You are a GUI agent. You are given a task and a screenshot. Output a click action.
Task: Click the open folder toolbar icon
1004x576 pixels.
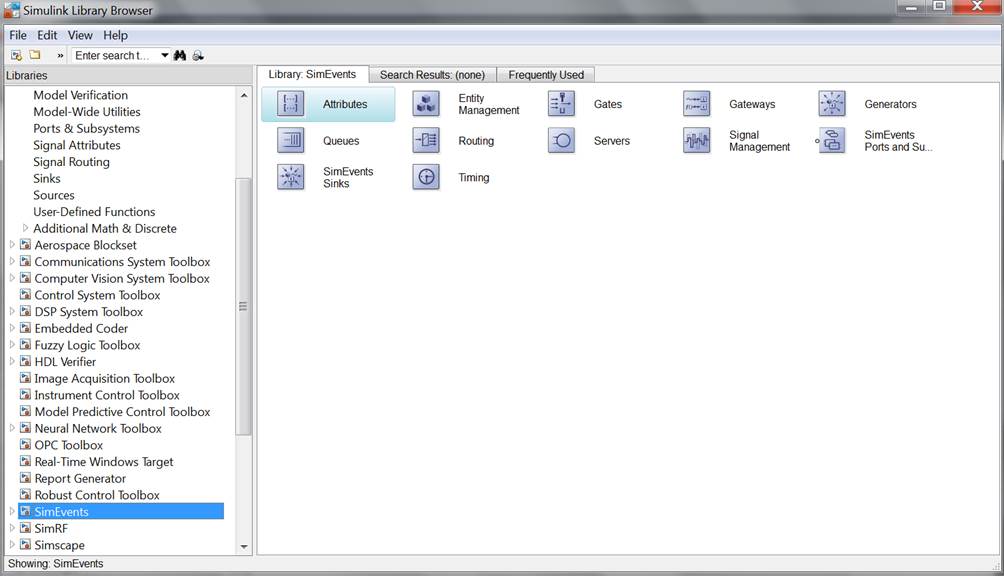pos(35,55)
